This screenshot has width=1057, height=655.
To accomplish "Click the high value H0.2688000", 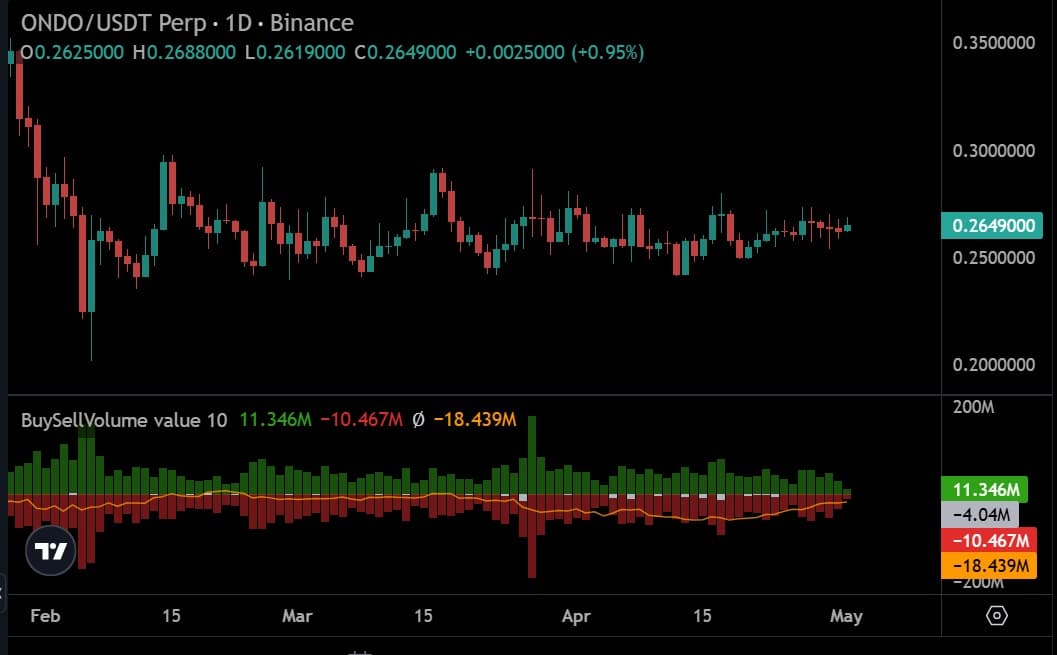I will pyautogui.click(x=184, y=53).
